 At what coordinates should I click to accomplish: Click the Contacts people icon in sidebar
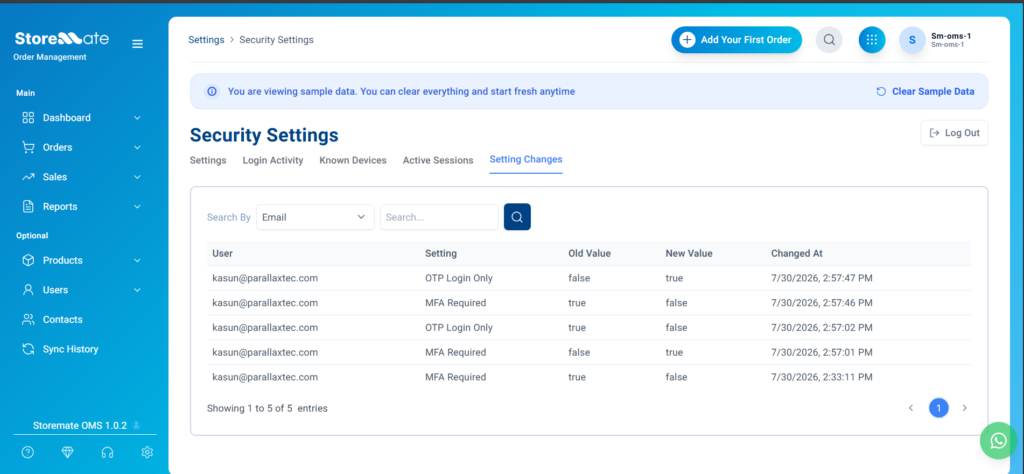[x=28, y=319]
